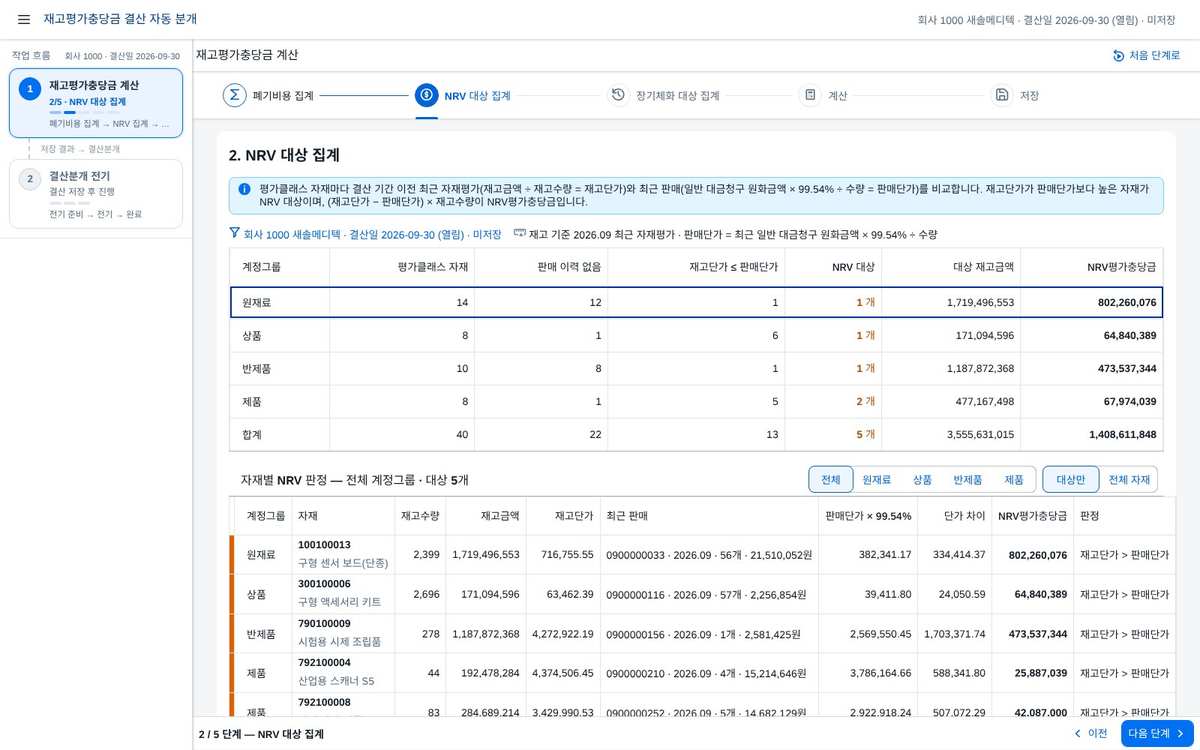Screen dimensions: 1200x750
Task: Filter items by 반제품 account group
Action: [x=970, y=480]
